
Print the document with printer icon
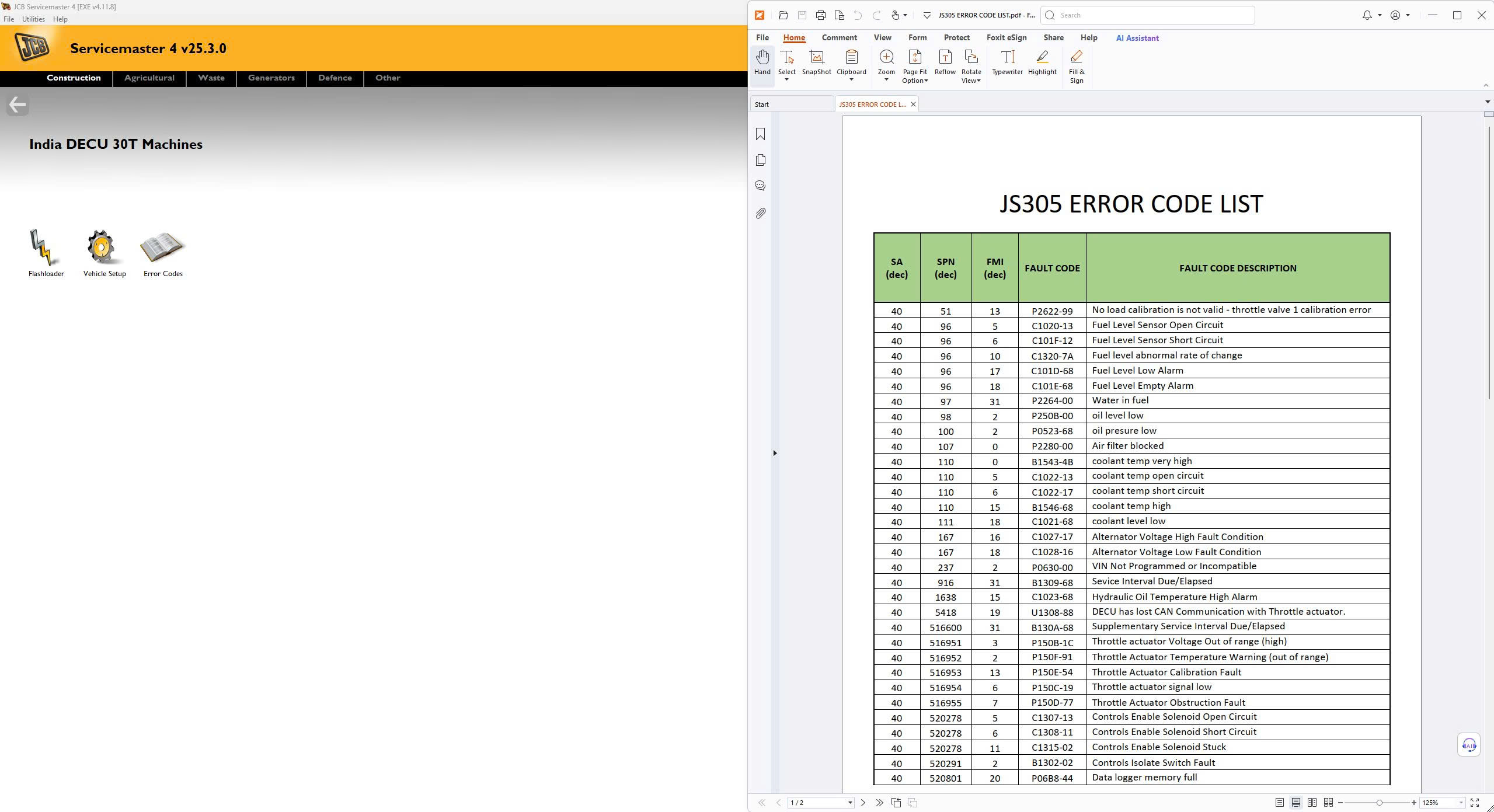click(820, 15)
